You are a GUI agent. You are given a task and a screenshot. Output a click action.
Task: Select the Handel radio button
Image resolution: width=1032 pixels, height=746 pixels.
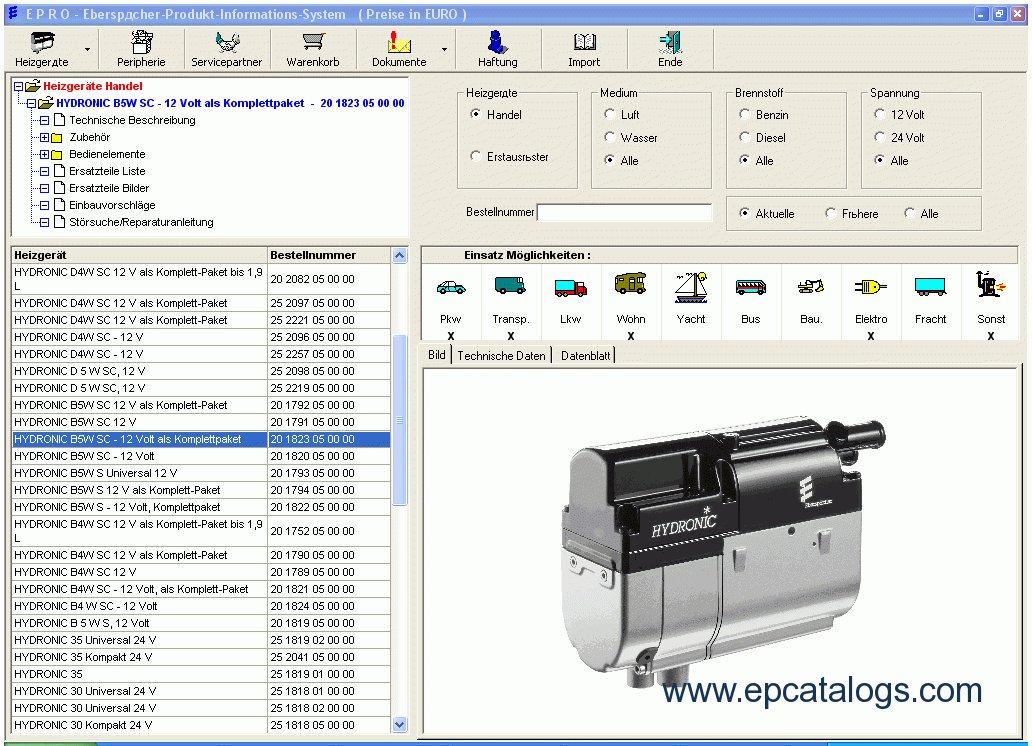pos(475,114)
